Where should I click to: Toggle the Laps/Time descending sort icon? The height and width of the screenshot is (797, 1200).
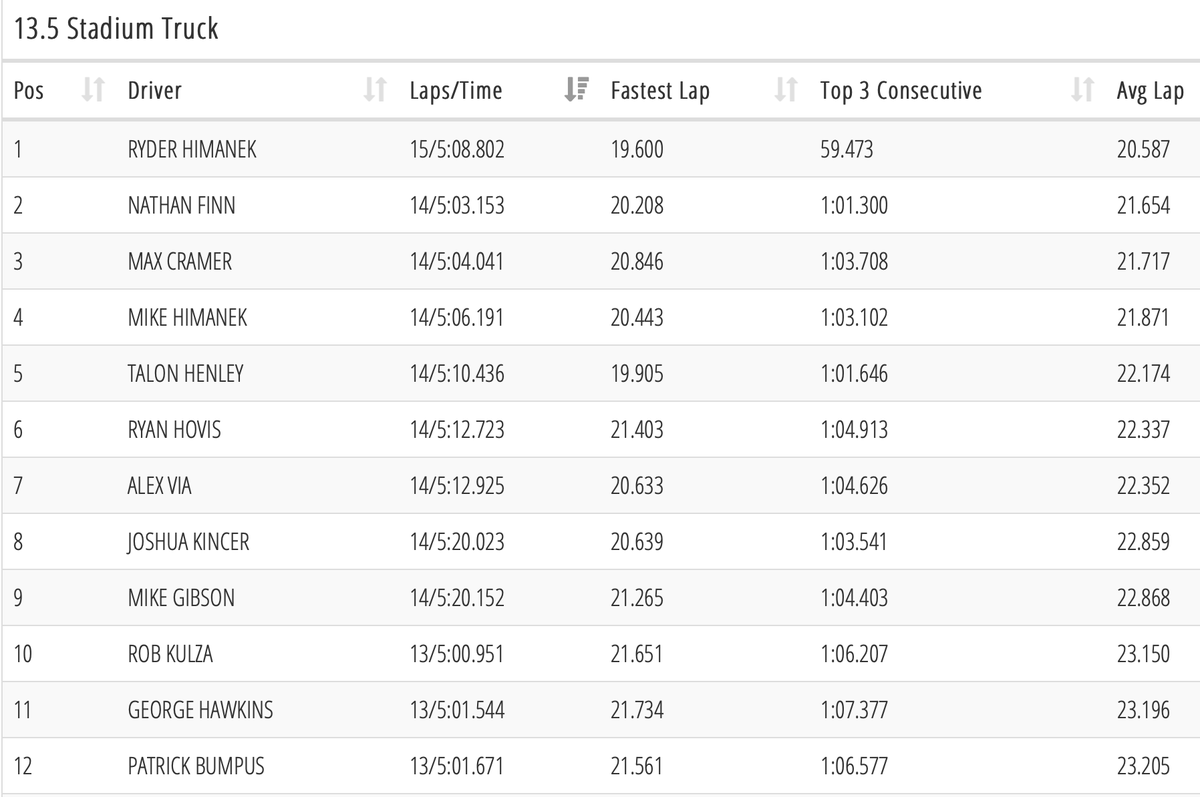[576, 91]
